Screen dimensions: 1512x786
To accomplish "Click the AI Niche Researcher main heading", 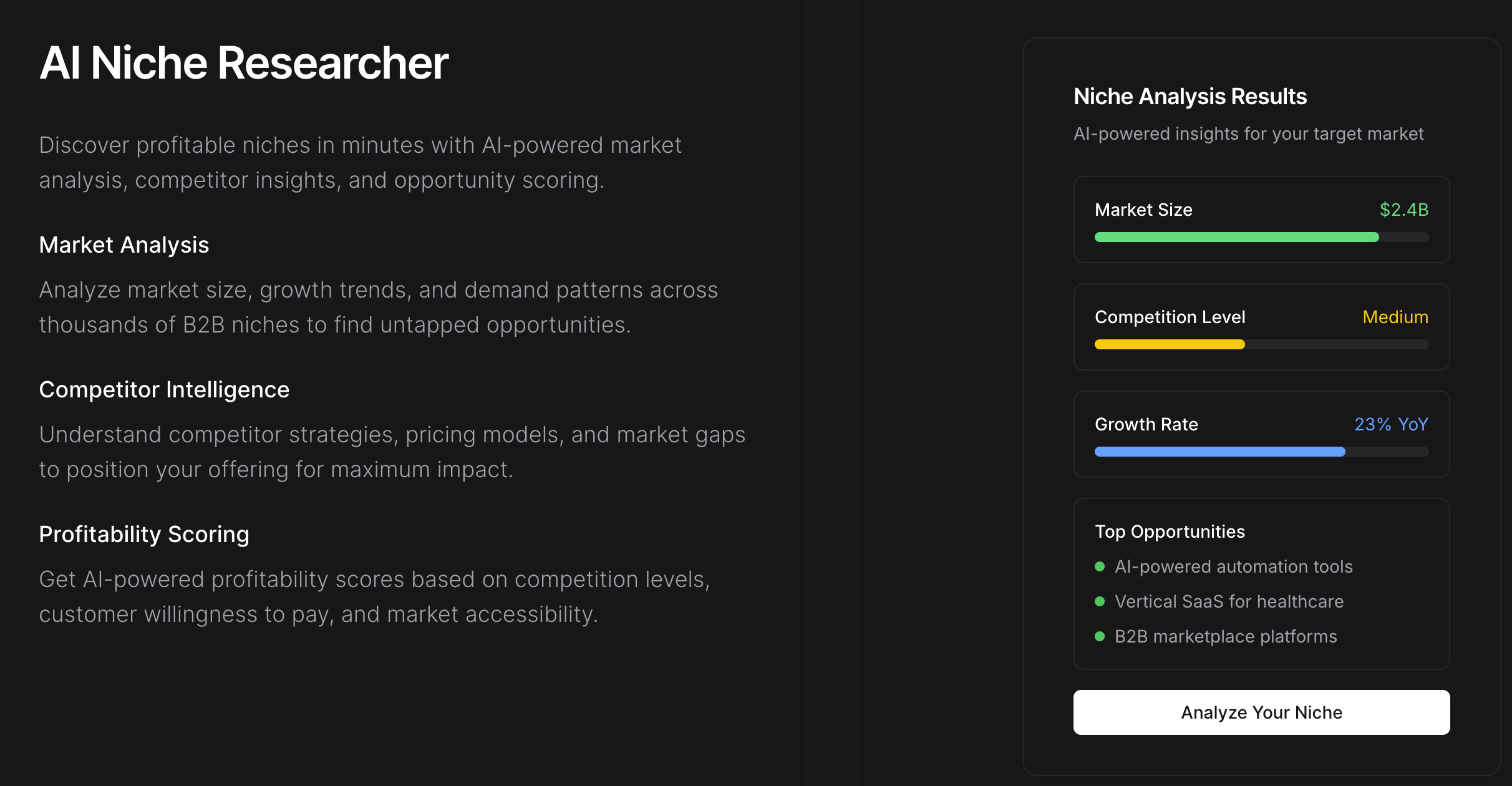I will [244, 63].
